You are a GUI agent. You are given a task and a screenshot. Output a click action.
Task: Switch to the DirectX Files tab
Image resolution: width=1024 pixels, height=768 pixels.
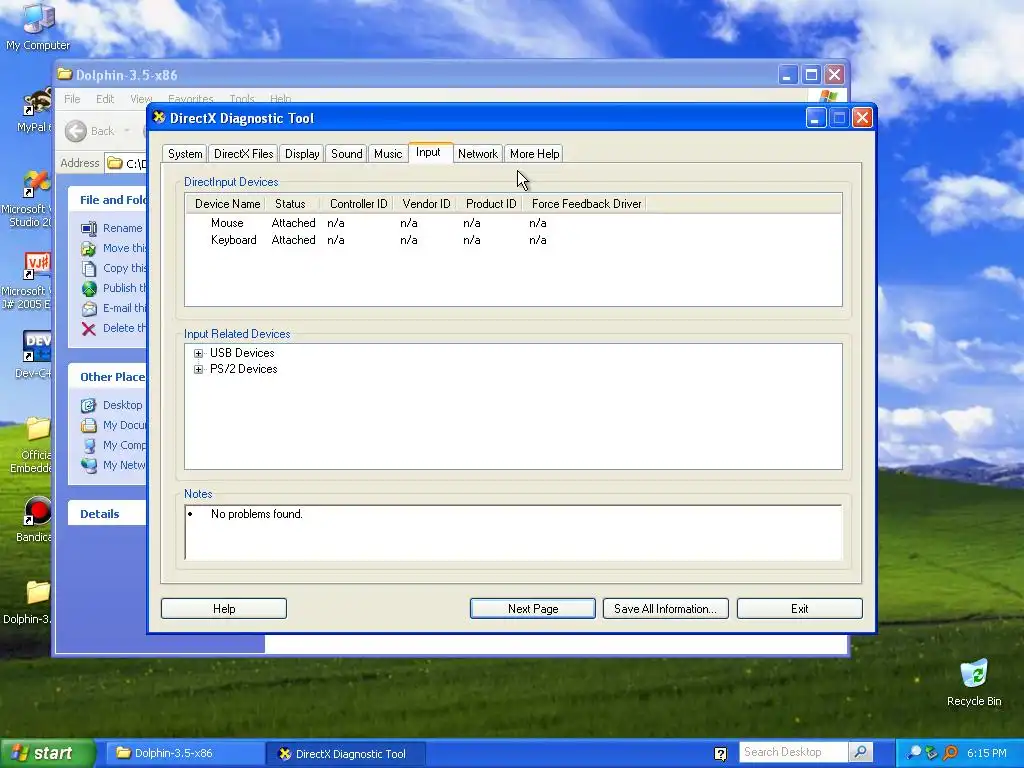click(244, 154)
